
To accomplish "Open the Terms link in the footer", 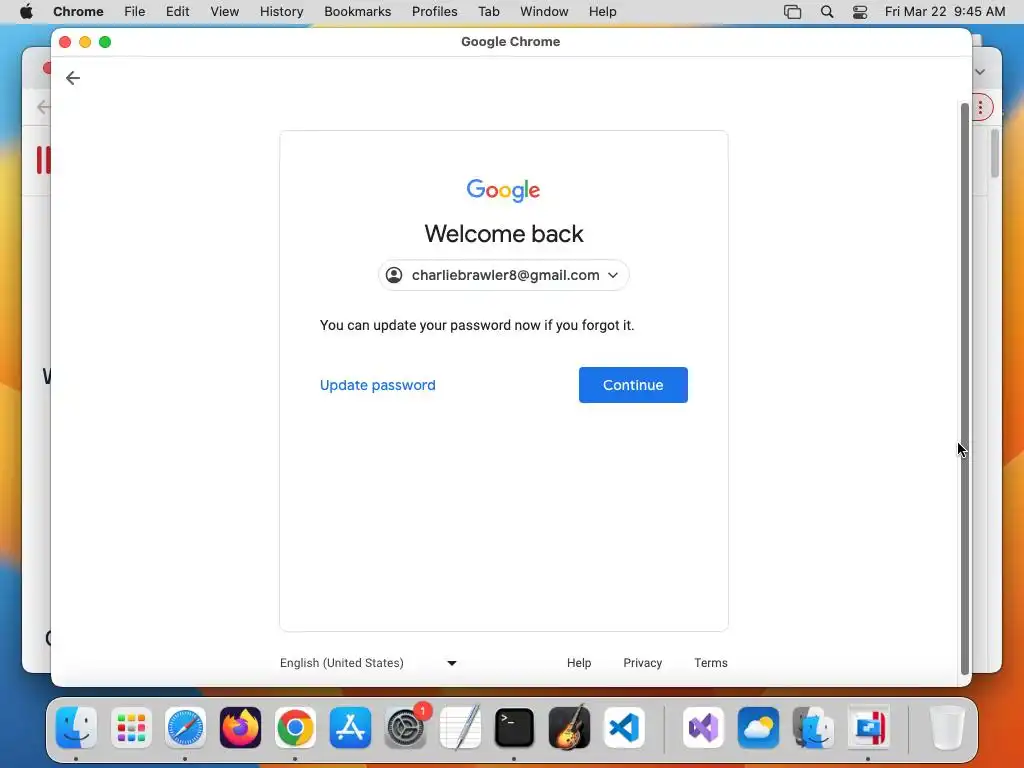I will (x=711, y=663).
